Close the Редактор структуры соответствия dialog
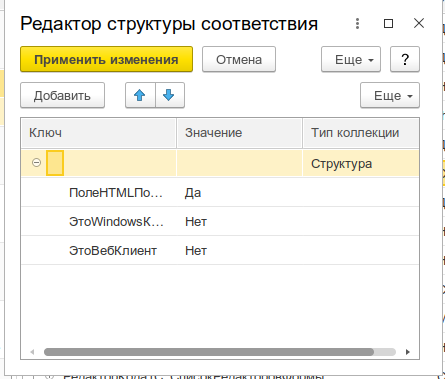This screenshot has height=379, width=445. click(419, 24)
